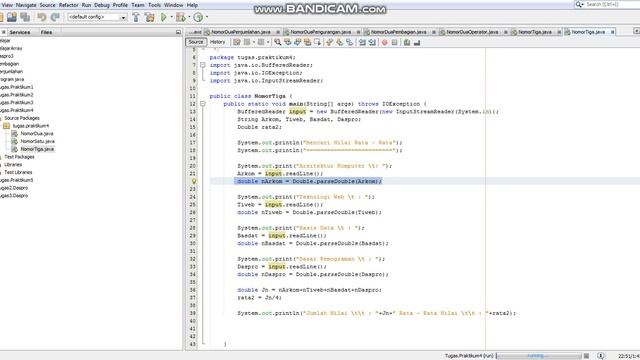
Task: Build the project with hammer icon
Action: [x=136, y=17]
